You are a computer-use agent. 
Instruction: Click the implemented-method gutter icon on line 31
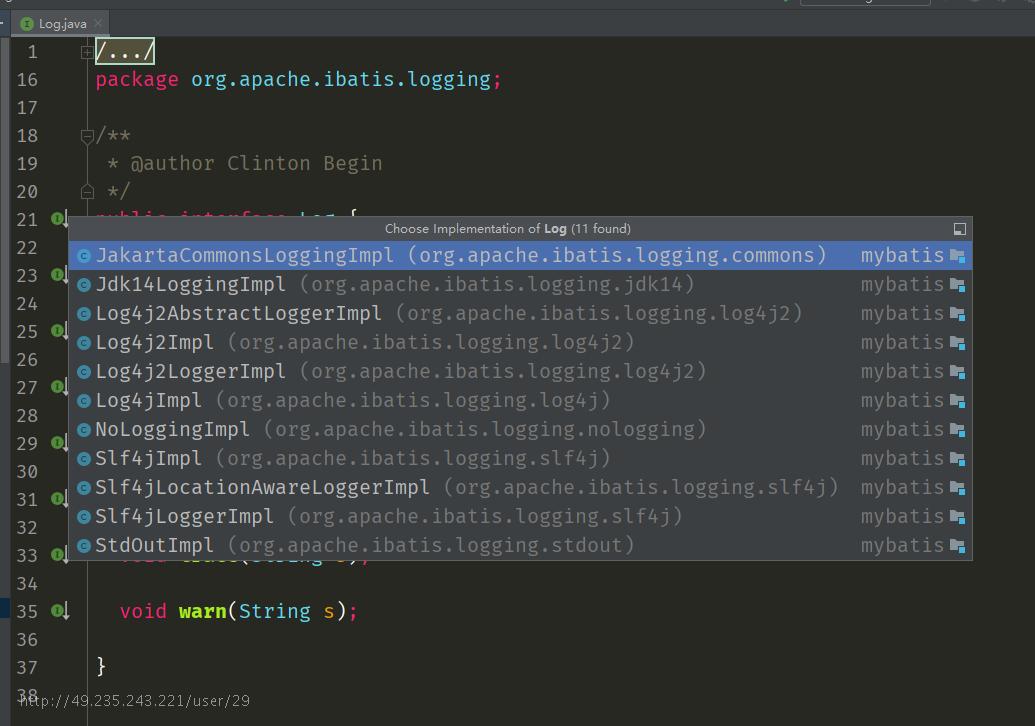[x=59, y=499]
